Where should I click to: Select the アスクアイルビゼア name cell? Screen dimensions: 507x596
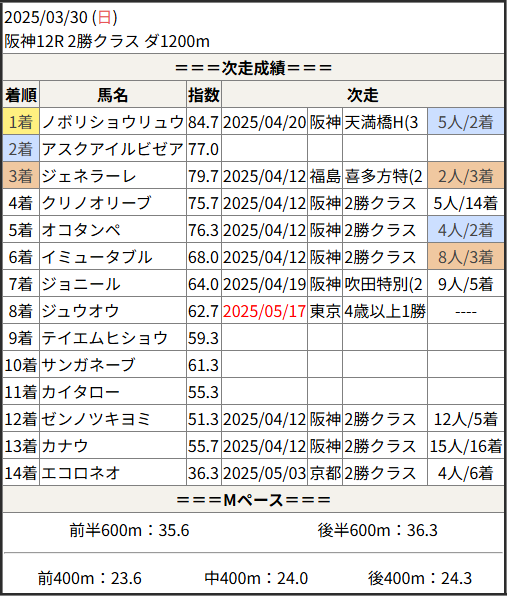[x=113, y=149]
